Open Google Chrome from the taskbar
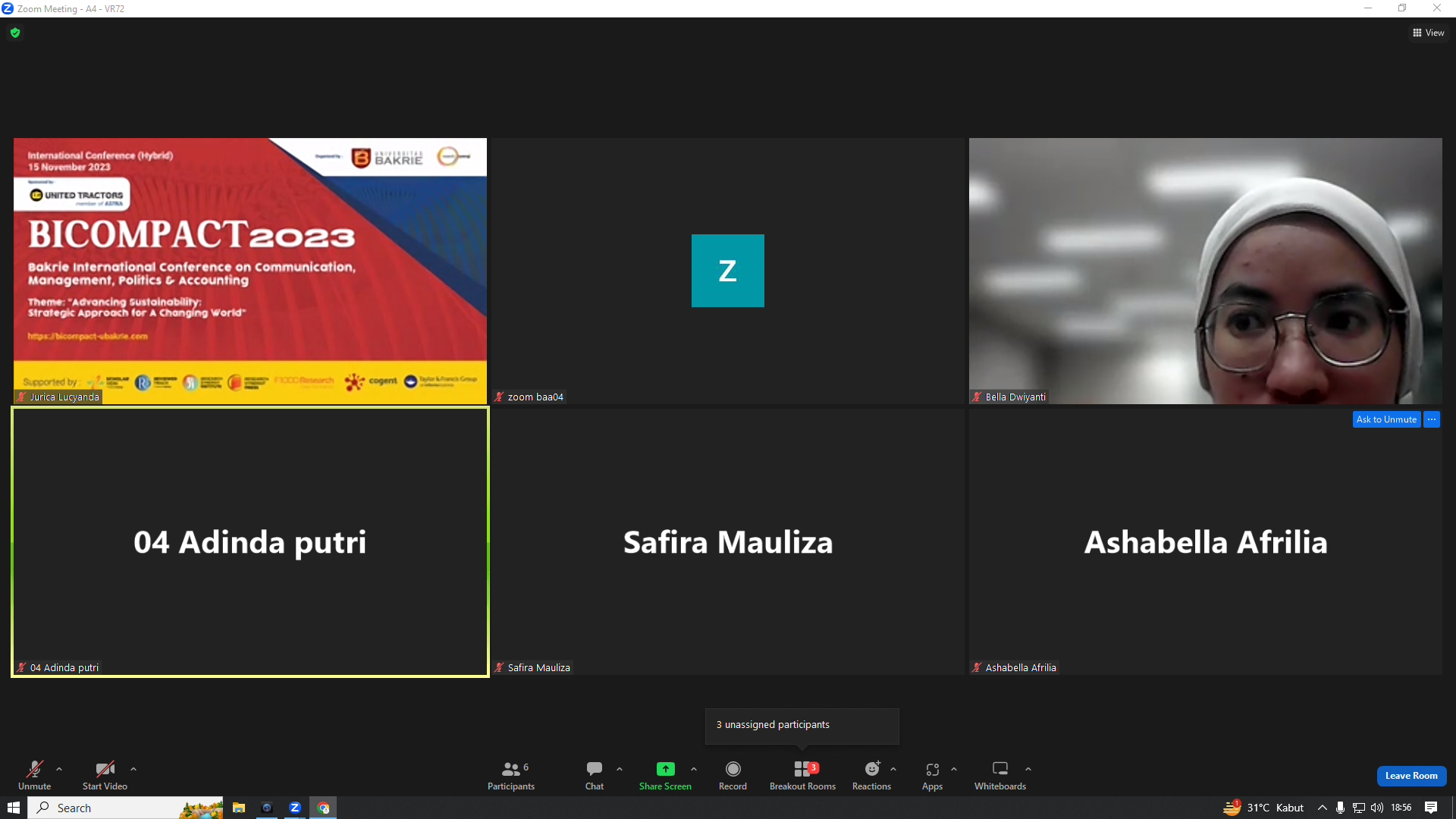Image resolution: width=1456 pixels, height=819 pixels. click(323, 808)
